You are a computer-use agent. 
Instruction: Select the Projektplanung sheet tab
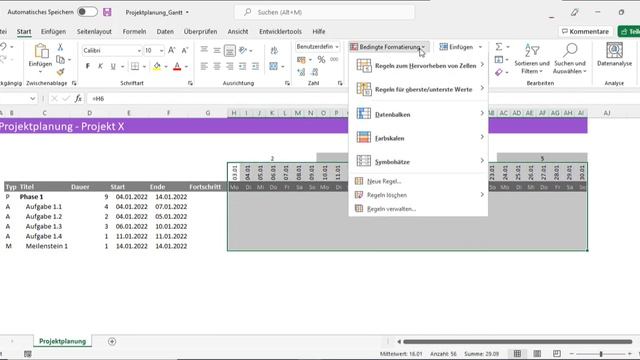click(x=62, y=341)
